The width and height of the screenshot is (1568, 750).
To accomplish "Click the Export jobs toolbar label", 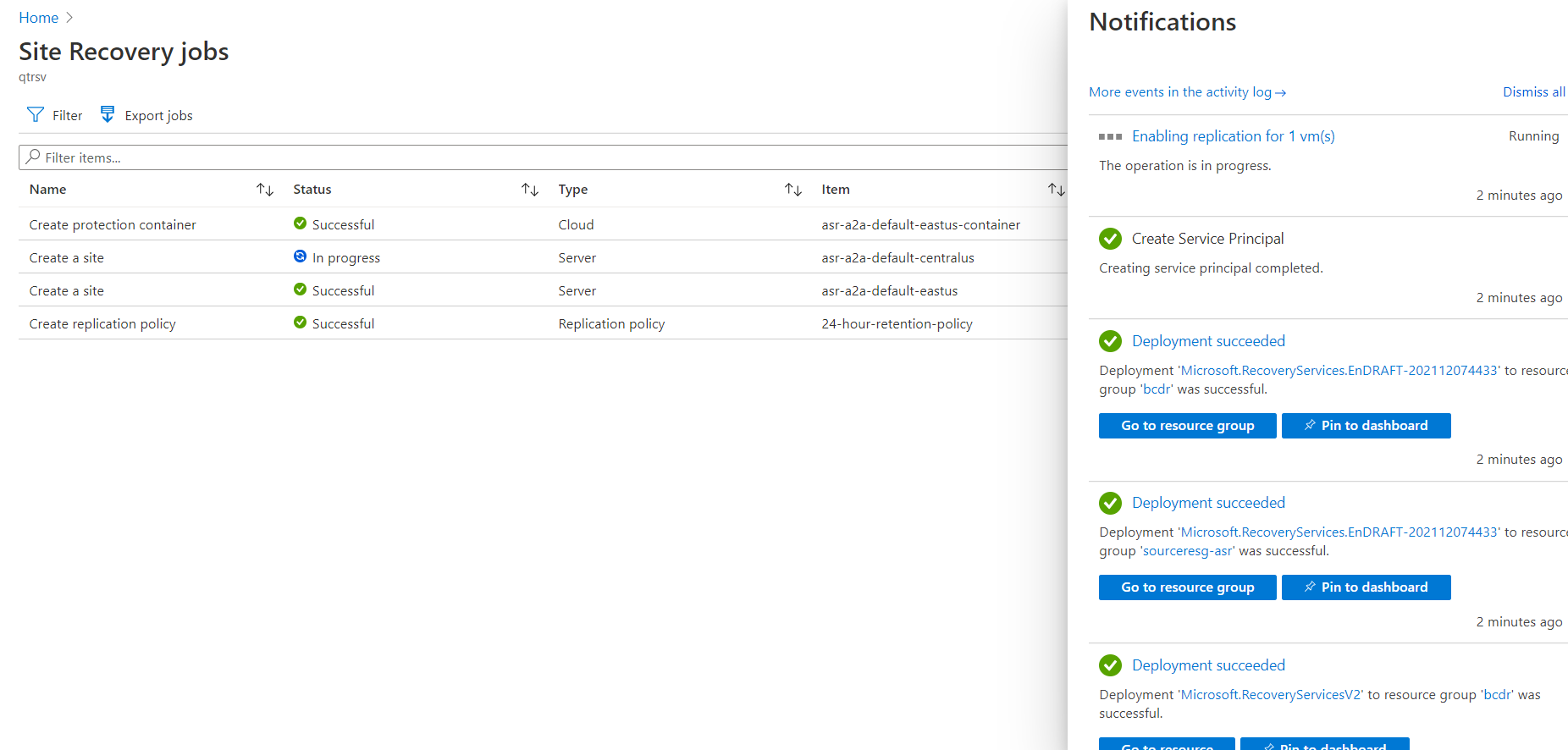I will point(159,116).
